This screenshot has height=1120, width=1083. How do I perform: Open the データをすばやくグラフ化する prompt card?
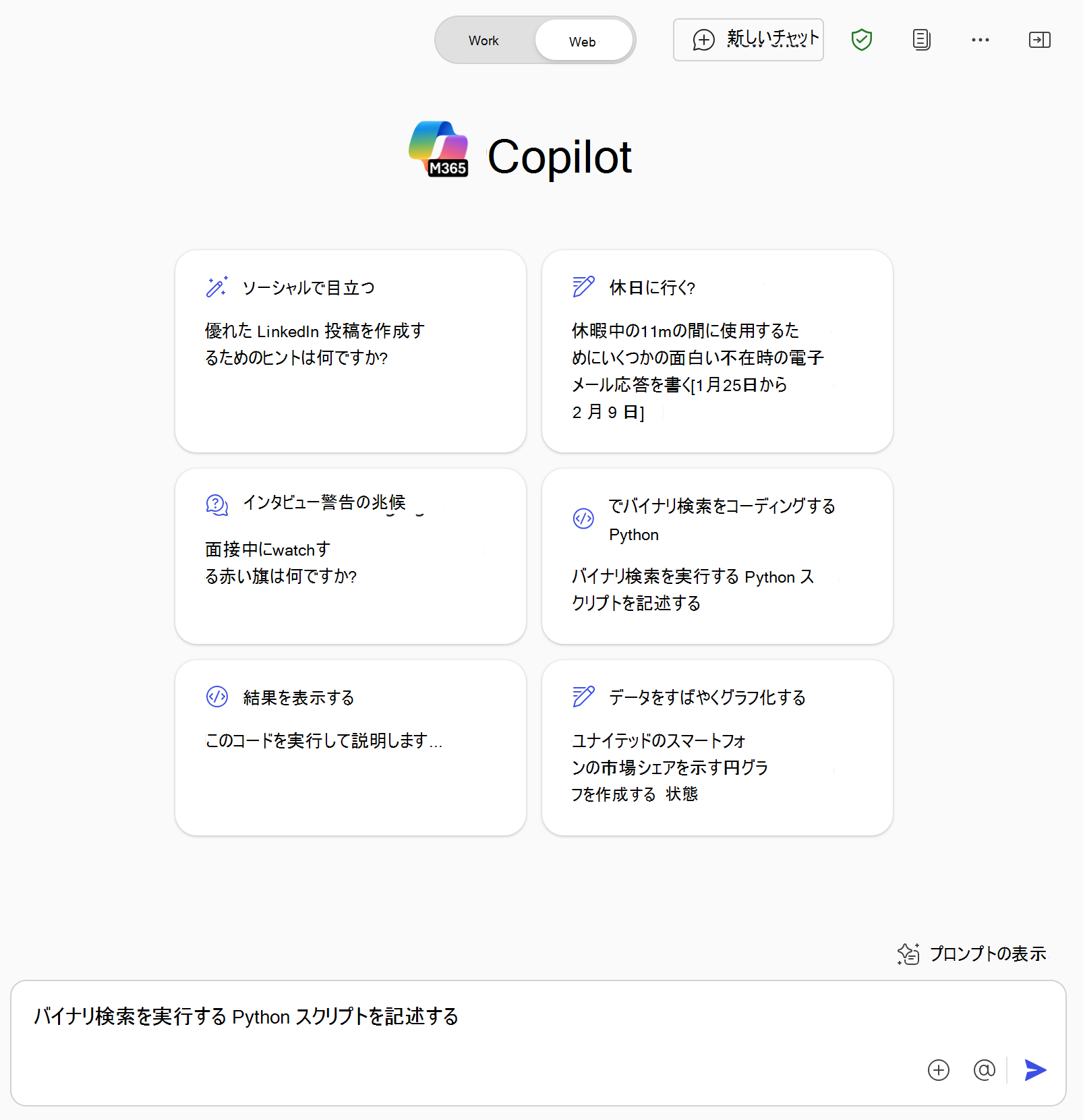[x=717, y=748]
